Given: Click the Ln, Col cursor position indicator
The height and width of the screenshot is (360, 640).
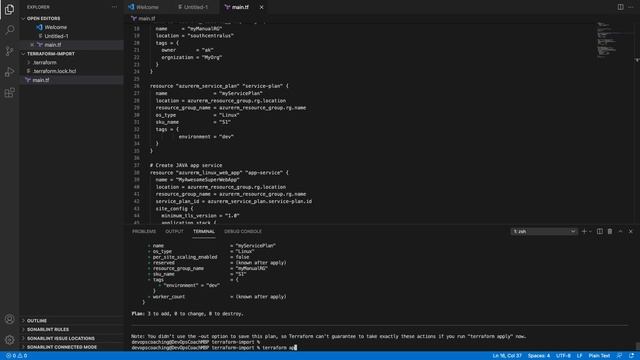Looking at the screenshot, I should [x=507, y=356].
